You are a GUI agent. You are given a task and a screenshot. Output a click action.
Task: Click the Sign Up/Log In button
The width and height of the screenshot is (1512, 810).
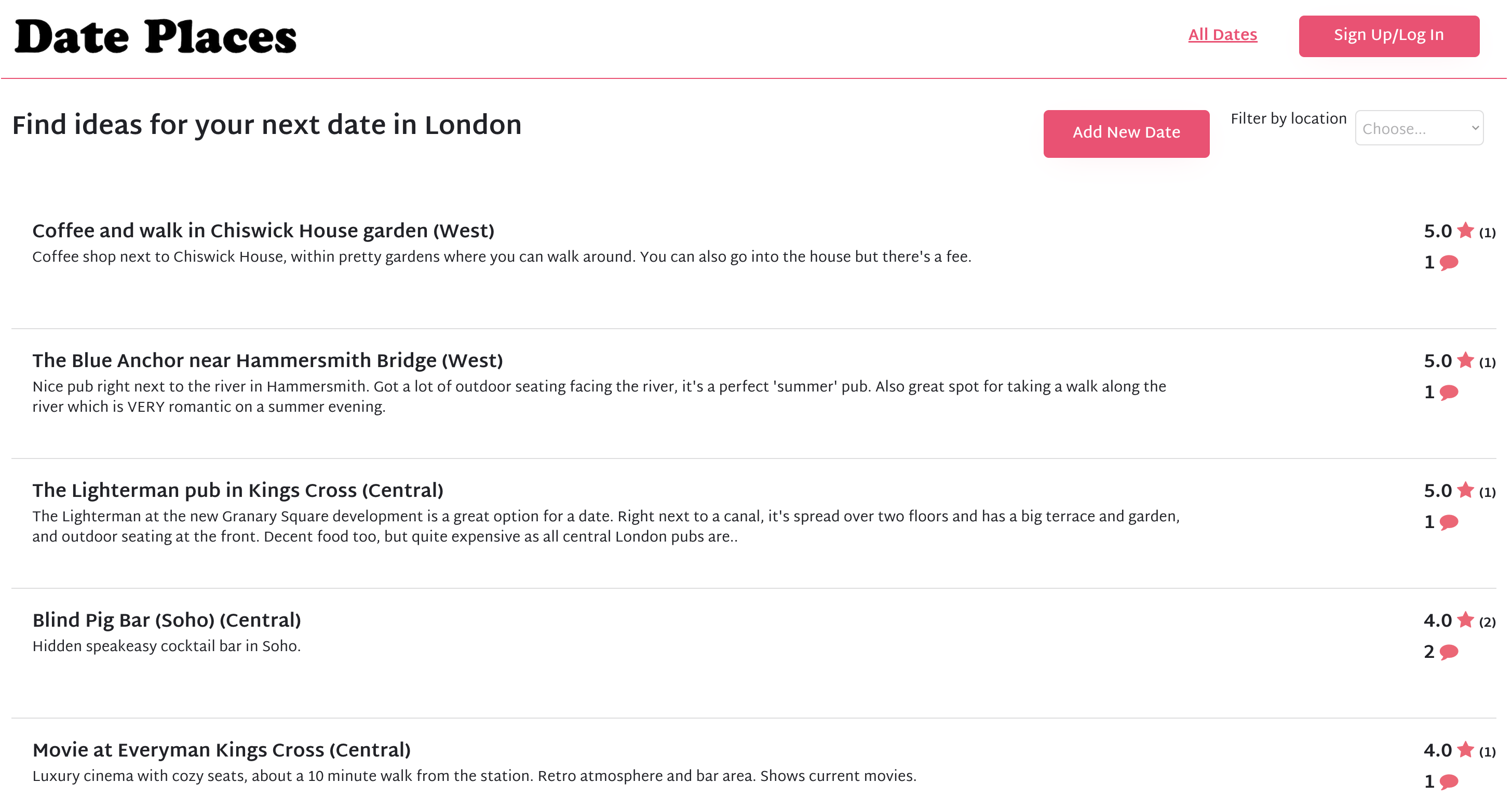(x=1389, y=36)
